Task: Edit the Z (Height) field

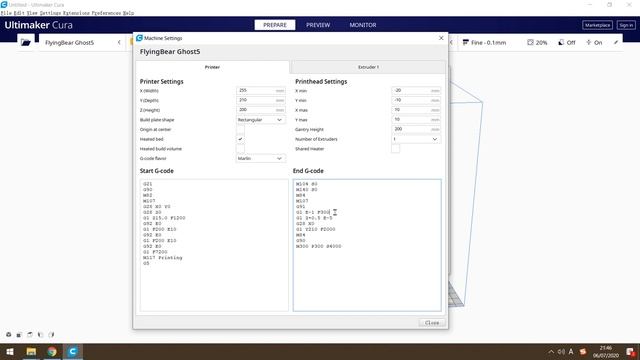Action: (260, 110)
